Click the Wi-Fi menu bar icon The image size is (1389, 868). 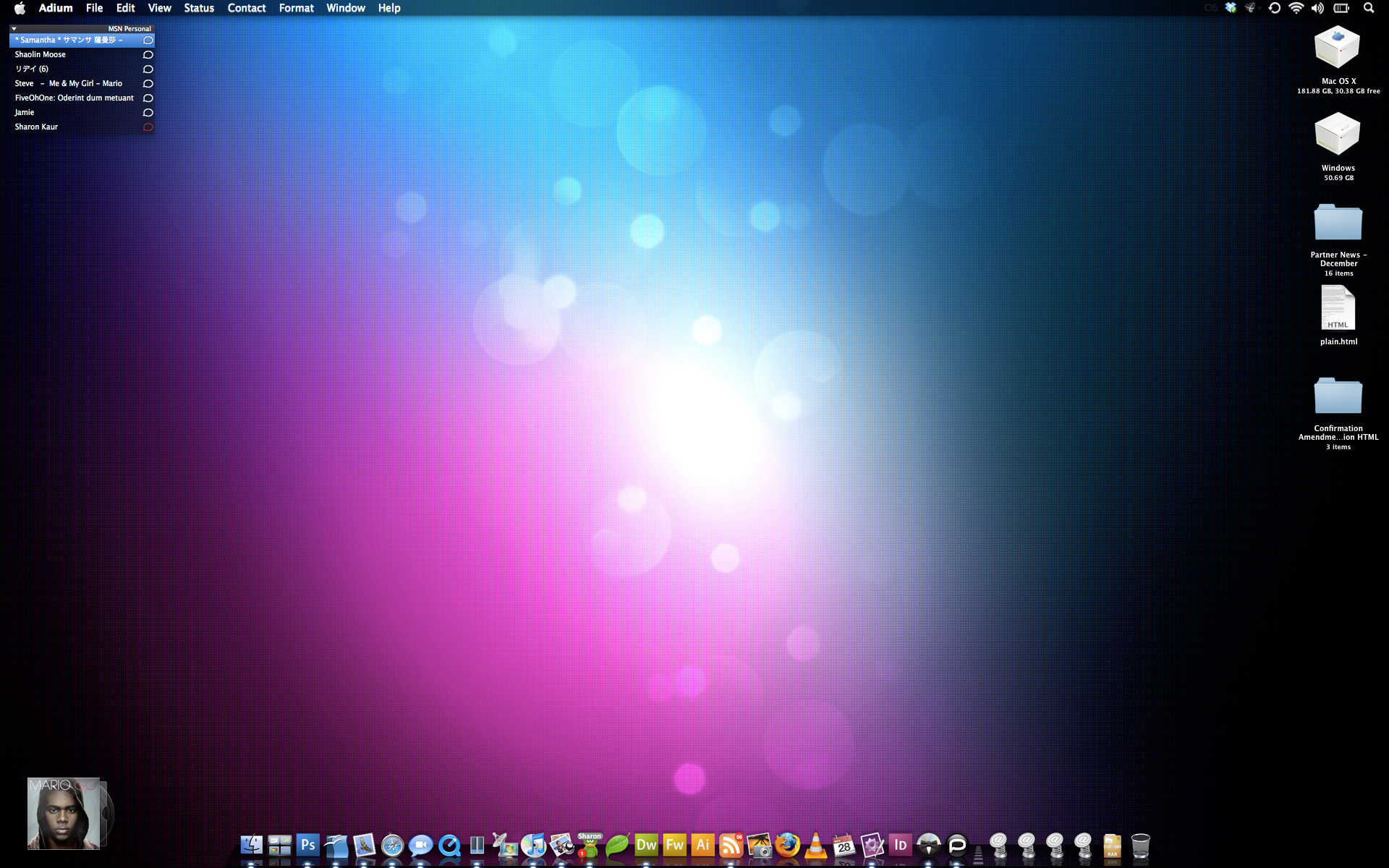1296,8
